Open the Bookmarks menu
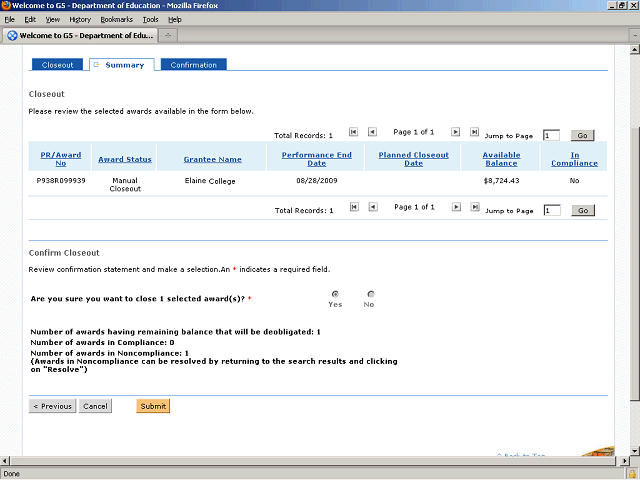The width and height of the screenshot is (640, 480). (x=117, y=20)
